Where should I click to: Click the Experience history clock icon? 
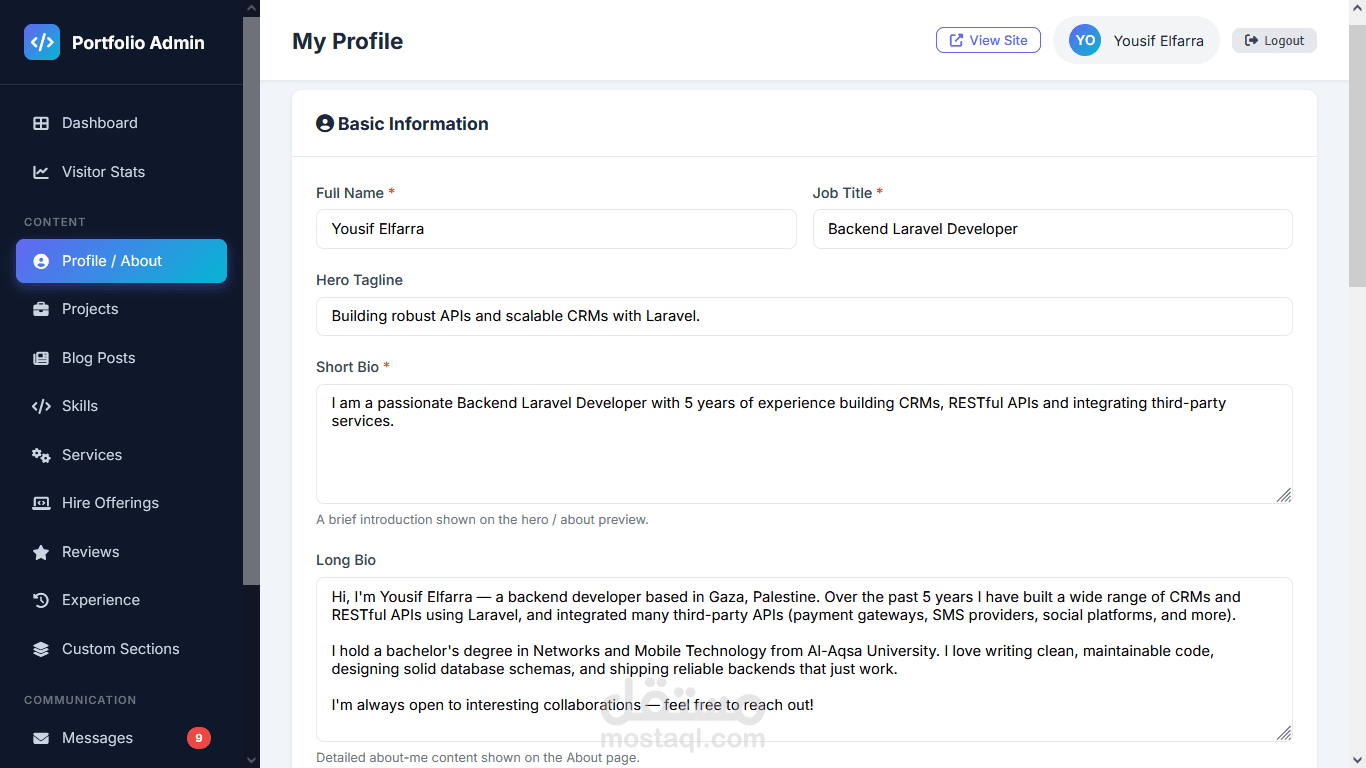click(x=41, y=600)
